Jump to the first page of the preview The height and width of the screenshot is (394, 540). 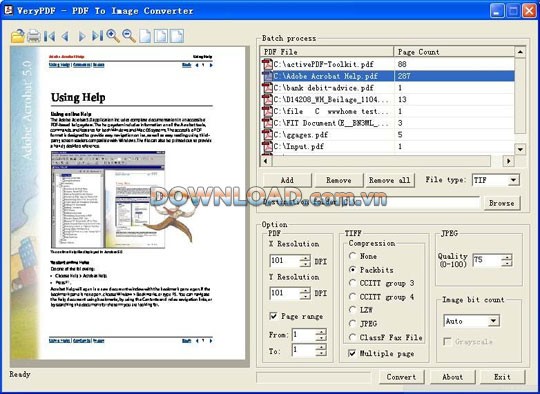(x=50, y=36)
